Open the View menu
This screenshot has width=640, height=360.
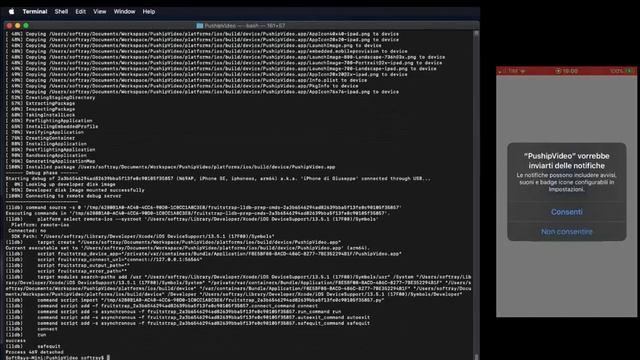[x=100, y=11]
